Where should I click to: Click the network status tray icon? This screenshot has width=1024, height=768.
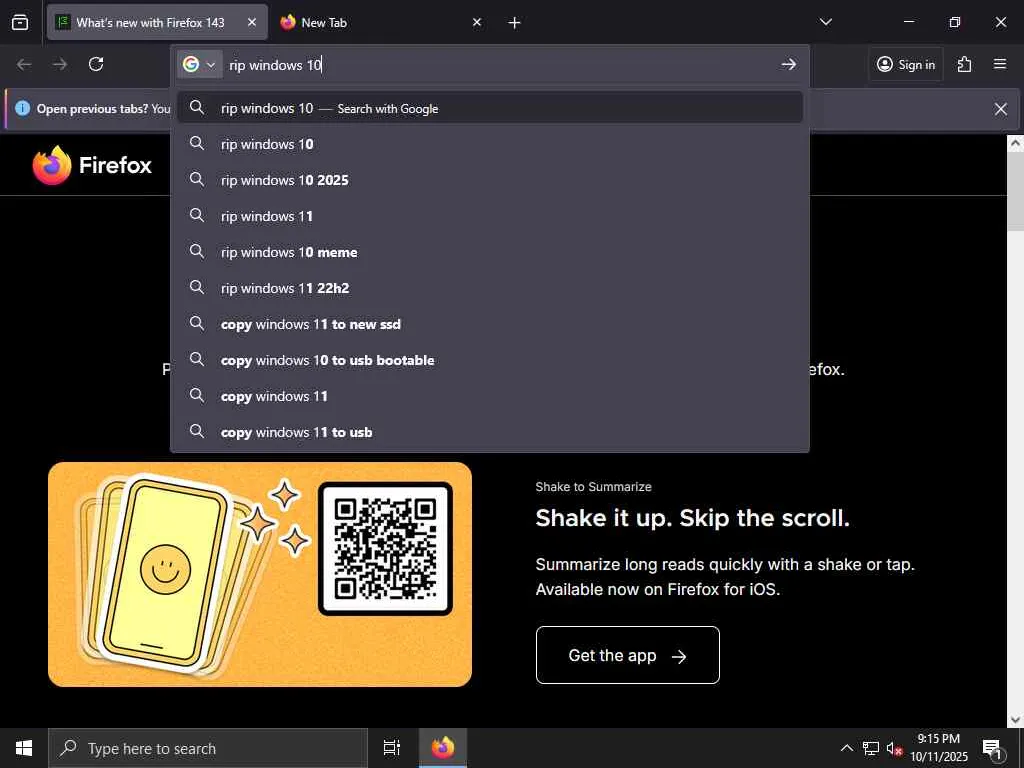point(871,748)
